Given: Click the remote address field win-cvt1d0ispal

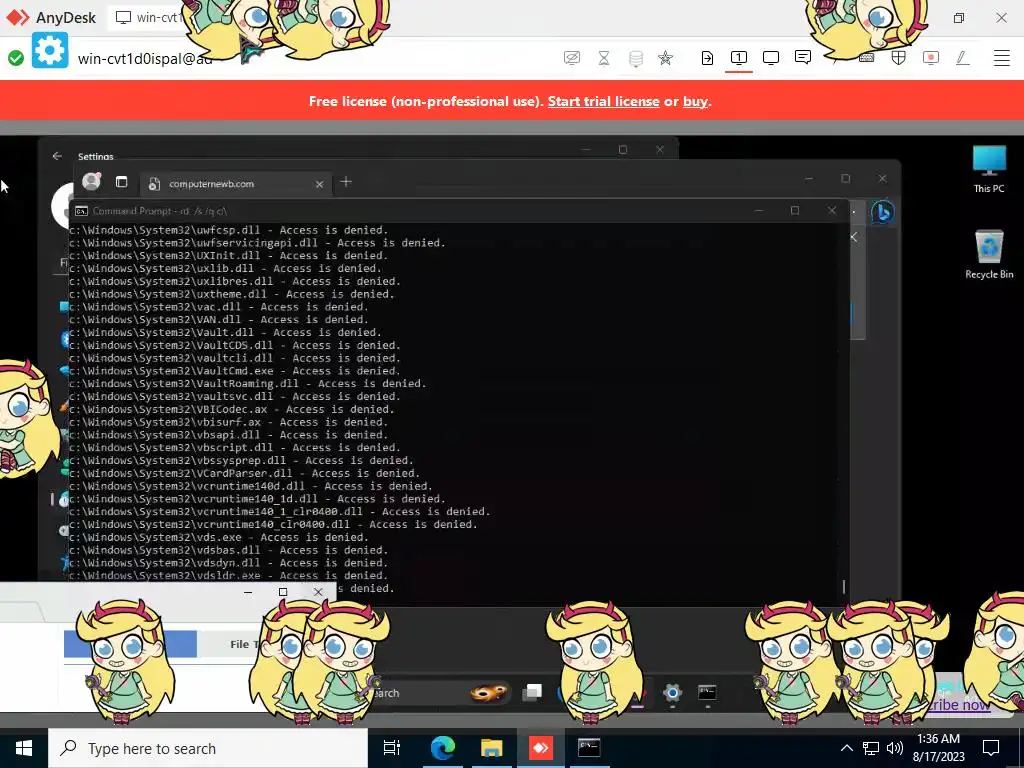Looking at the screenshot, I should [x=145, y=59].
